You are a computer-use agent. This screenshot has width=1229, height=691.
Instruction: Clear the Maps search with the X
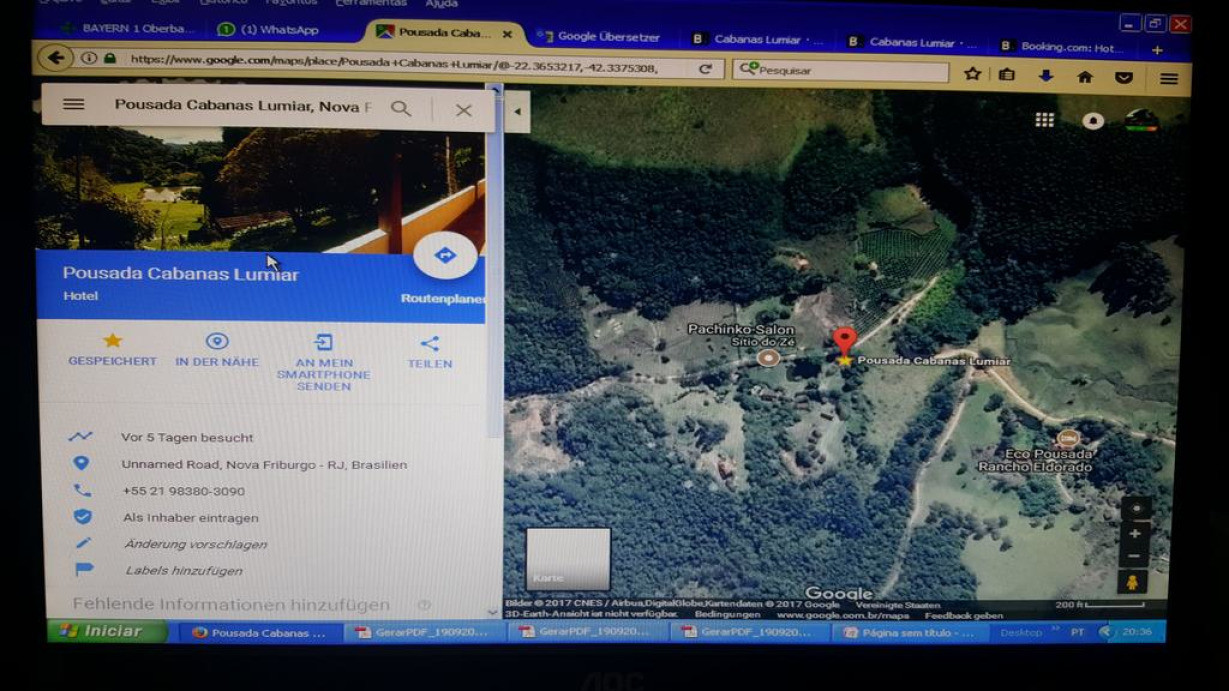(463, 110)
